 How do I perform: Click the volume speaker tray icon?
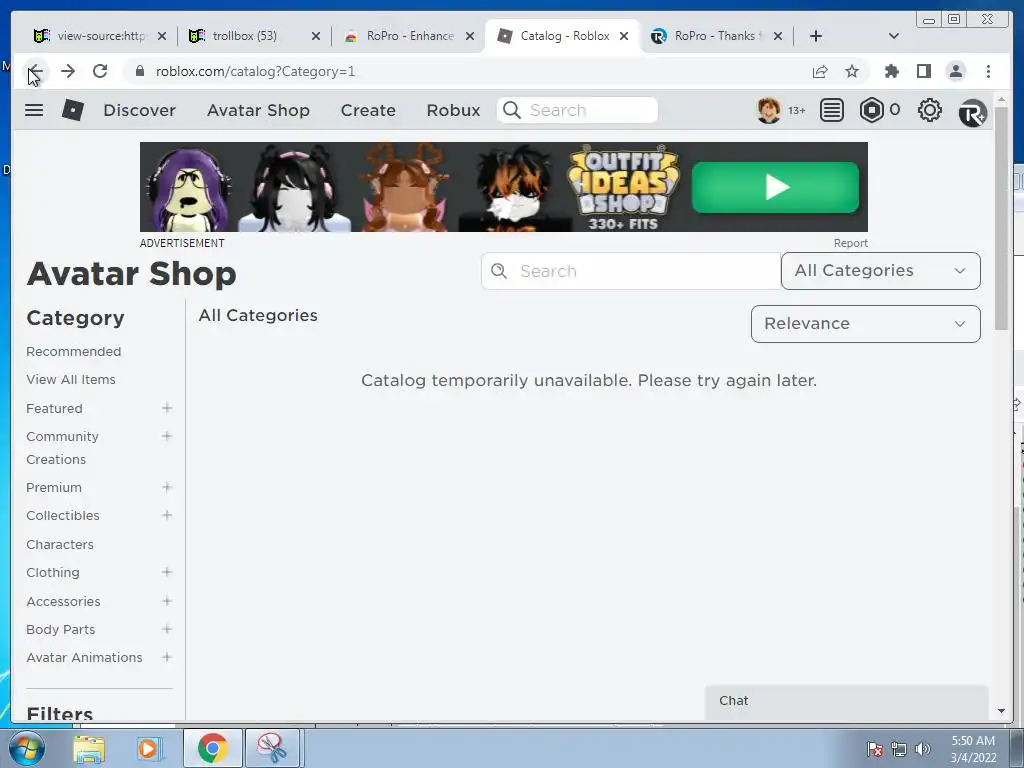(x=923, y=749)
